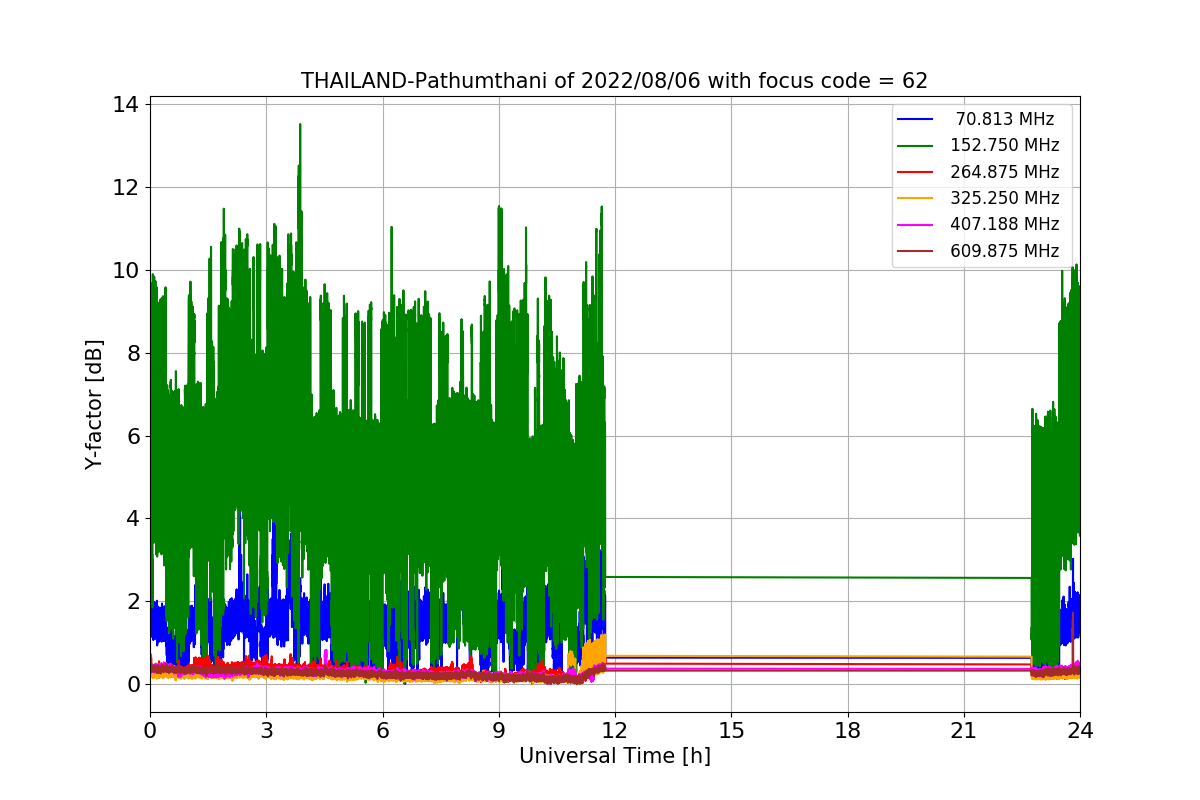
Task: Click the 'Y-factor [dB]' axis label
Action: click(x=94, y=404)
